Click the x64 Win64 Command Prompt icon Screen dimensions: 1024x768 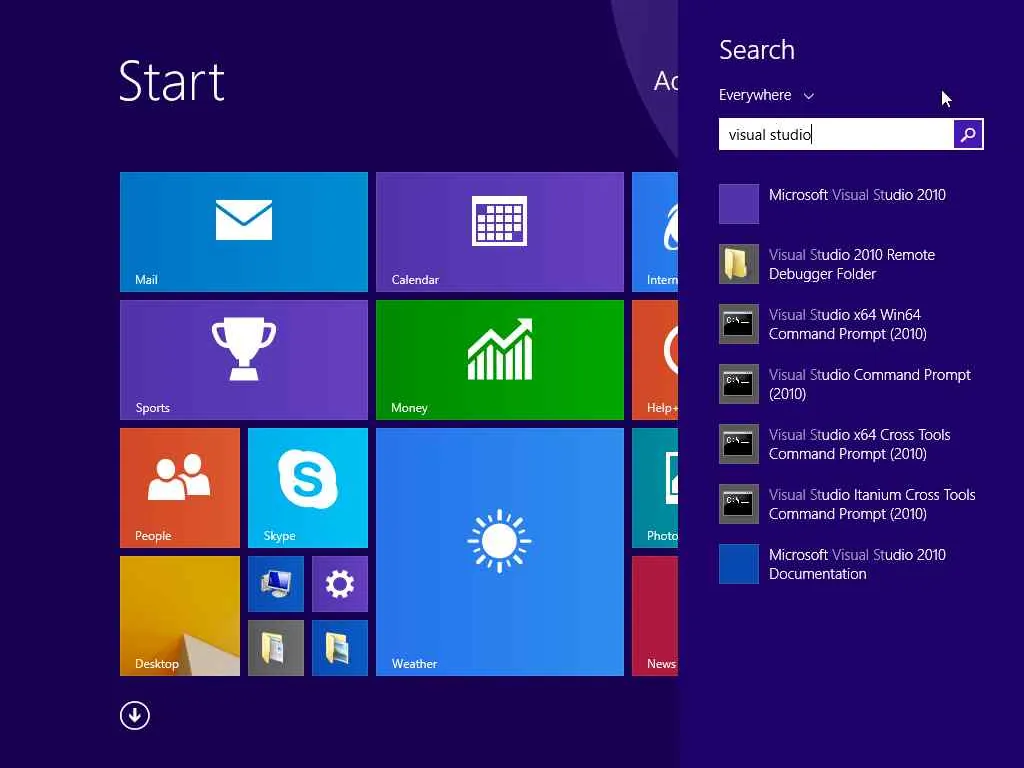tap(739, 324)
